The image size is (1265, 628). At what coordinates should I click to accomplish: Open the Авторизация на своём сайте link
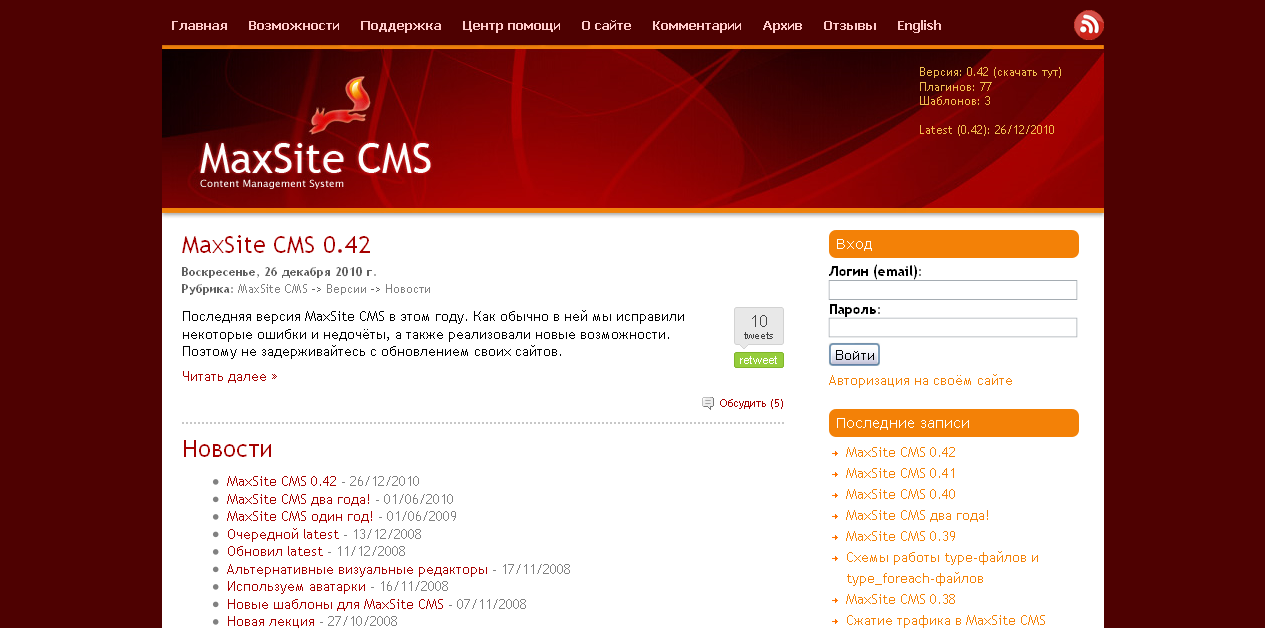click(x=920, y=381)
